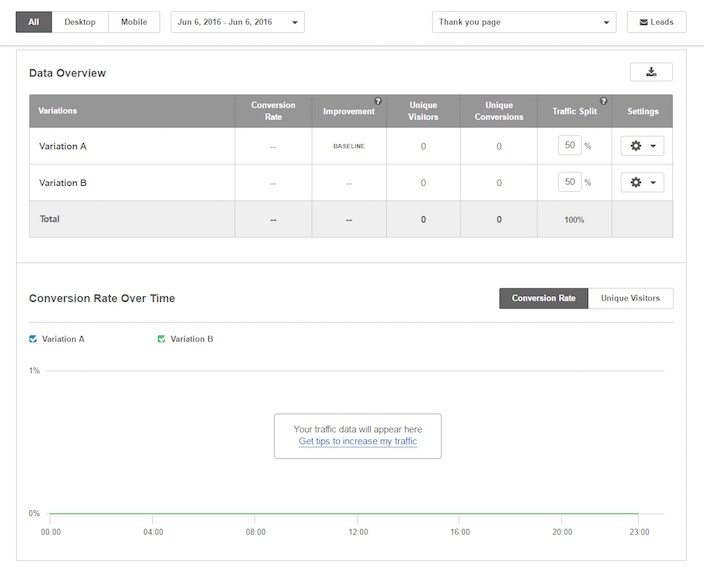This screenshot has width=704, height=569.
Task: Switch to the Mobile tab
Action: 133,22
